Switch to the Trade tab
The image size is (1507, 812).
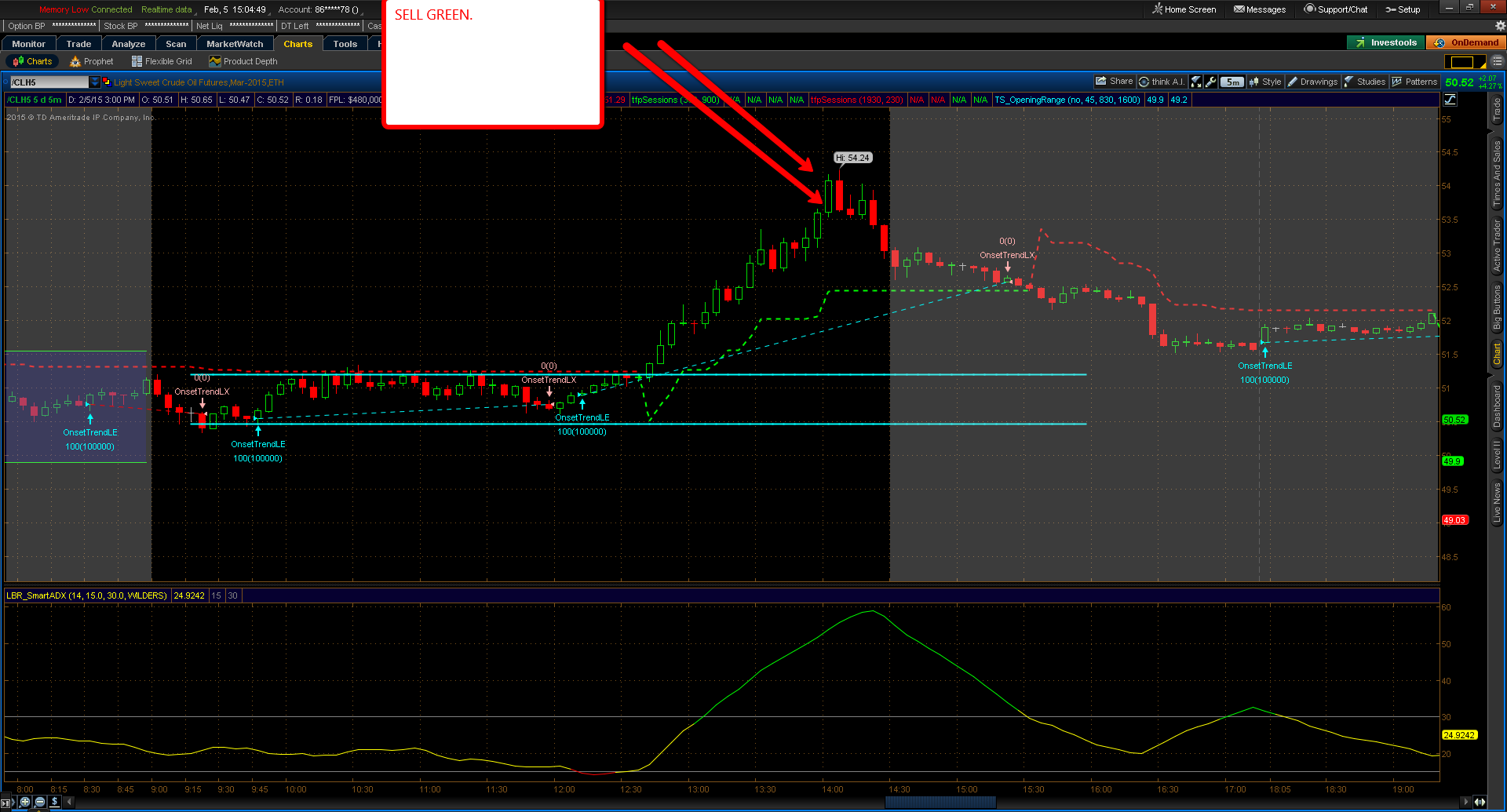[x=78, y=44]
